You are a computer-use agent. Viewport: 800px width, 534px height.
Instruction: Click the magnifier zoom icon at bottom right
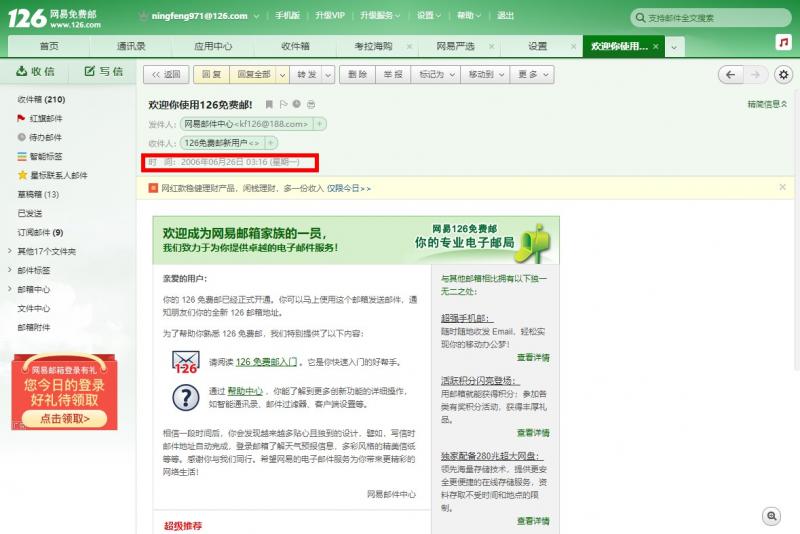click(771, 516)
